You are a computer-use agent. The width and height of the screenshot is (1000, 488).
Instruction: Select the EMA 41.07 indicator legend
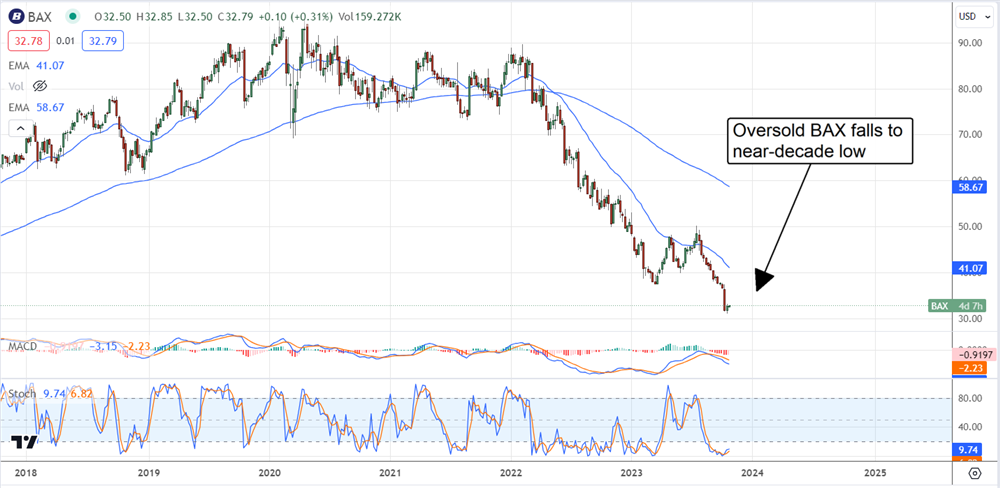[x=37, y=65]
